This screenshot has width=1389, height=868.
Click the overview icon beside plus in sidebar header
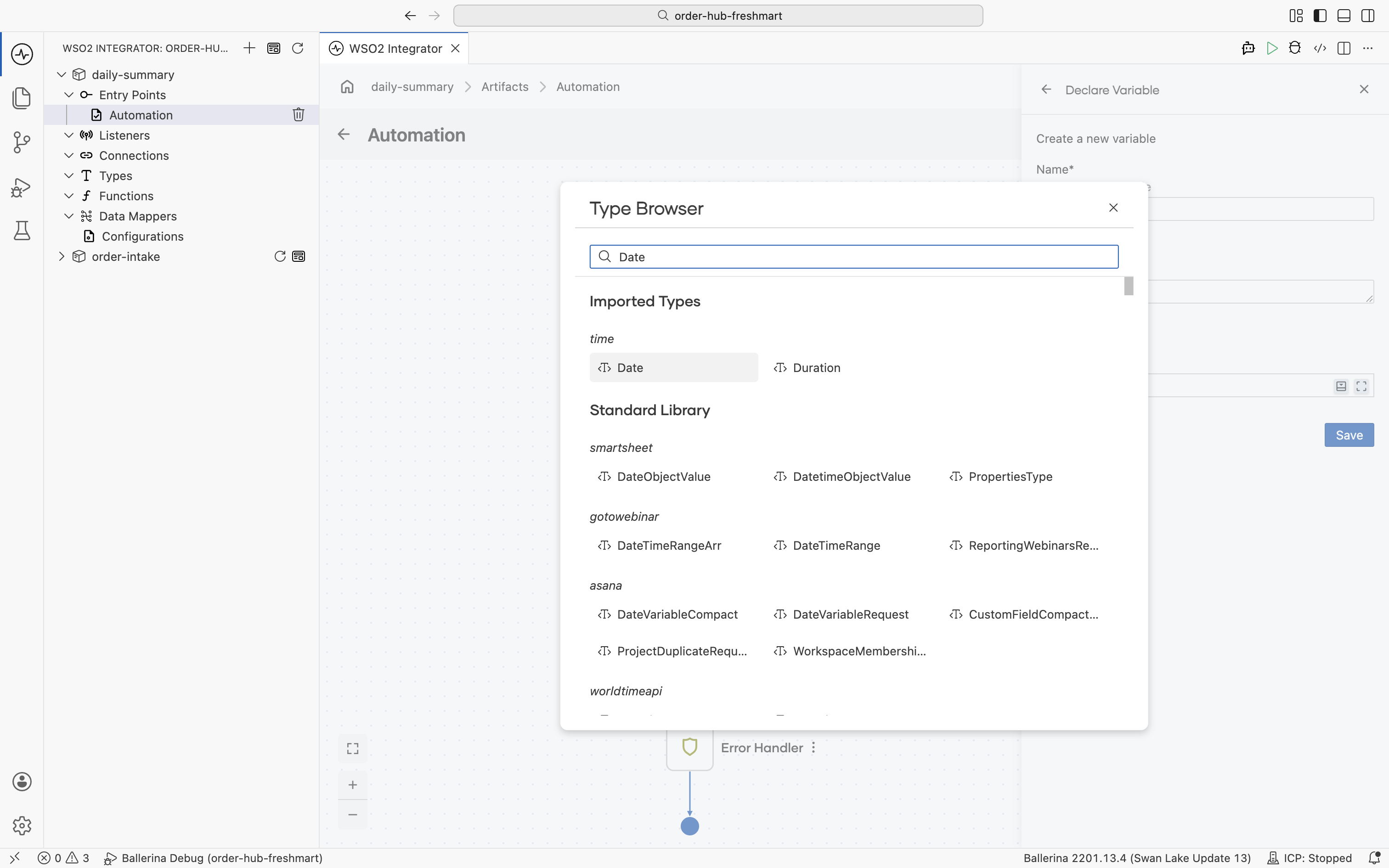coord(274,48)
